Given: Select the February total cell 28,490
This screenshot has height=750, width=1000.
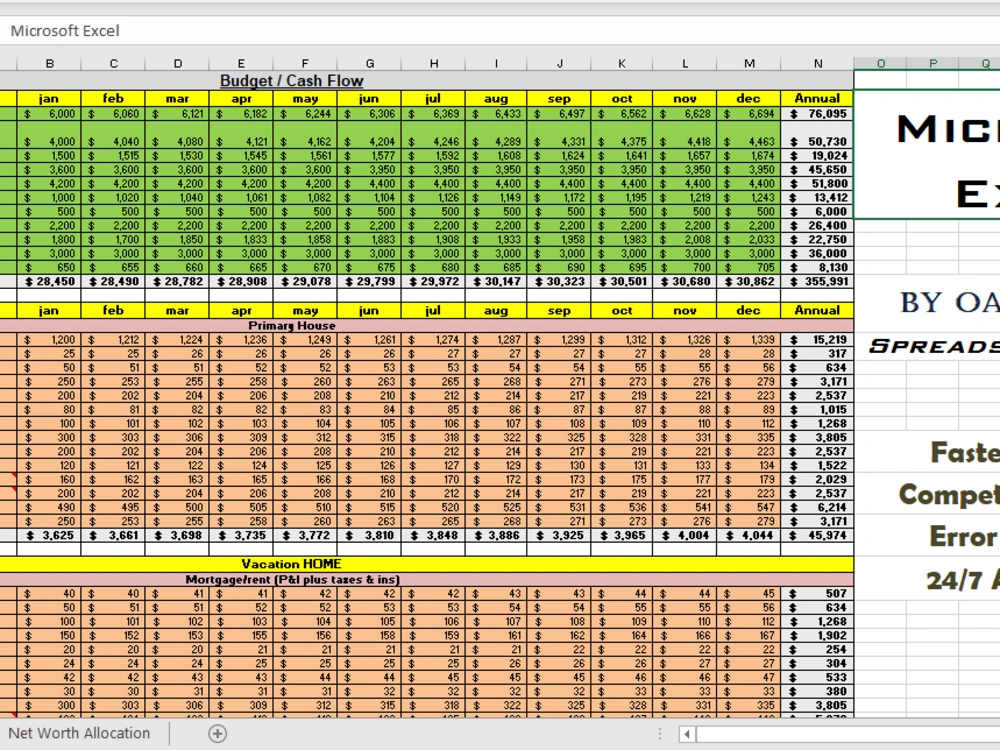Looking at the screenshot, I should (x=114, y=281).
